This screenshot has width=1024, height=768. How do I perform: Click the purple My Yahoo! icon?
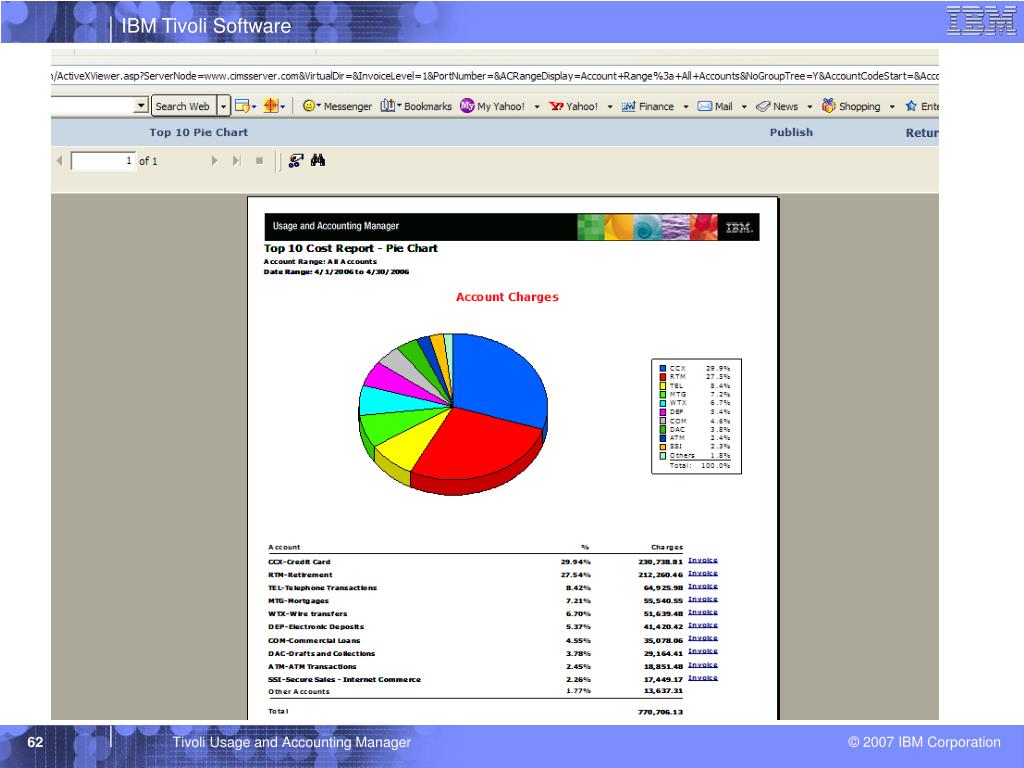click(x=467, y=106)
